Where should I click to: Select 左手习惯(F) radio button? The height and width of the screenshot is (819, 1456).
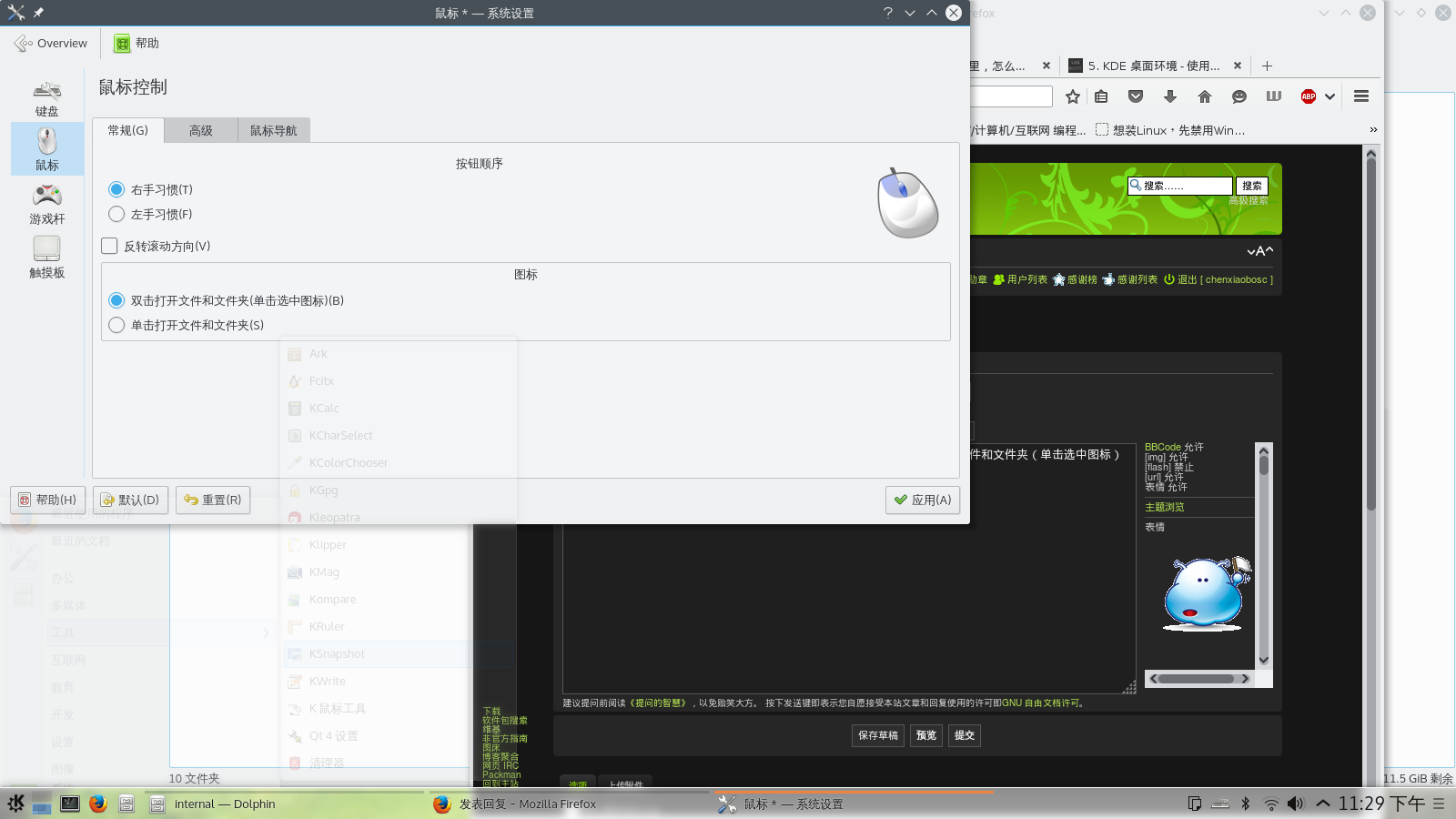(151, 214)
